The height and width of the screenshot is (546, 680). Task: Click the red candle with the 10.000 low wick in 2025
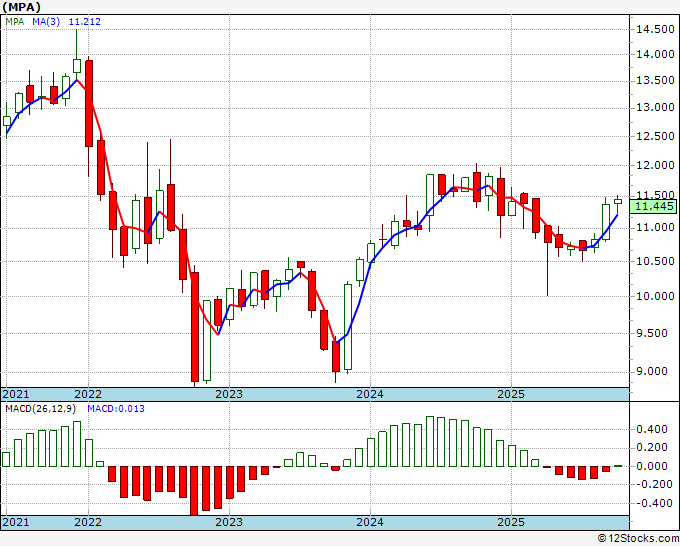[x=548, y=234]
